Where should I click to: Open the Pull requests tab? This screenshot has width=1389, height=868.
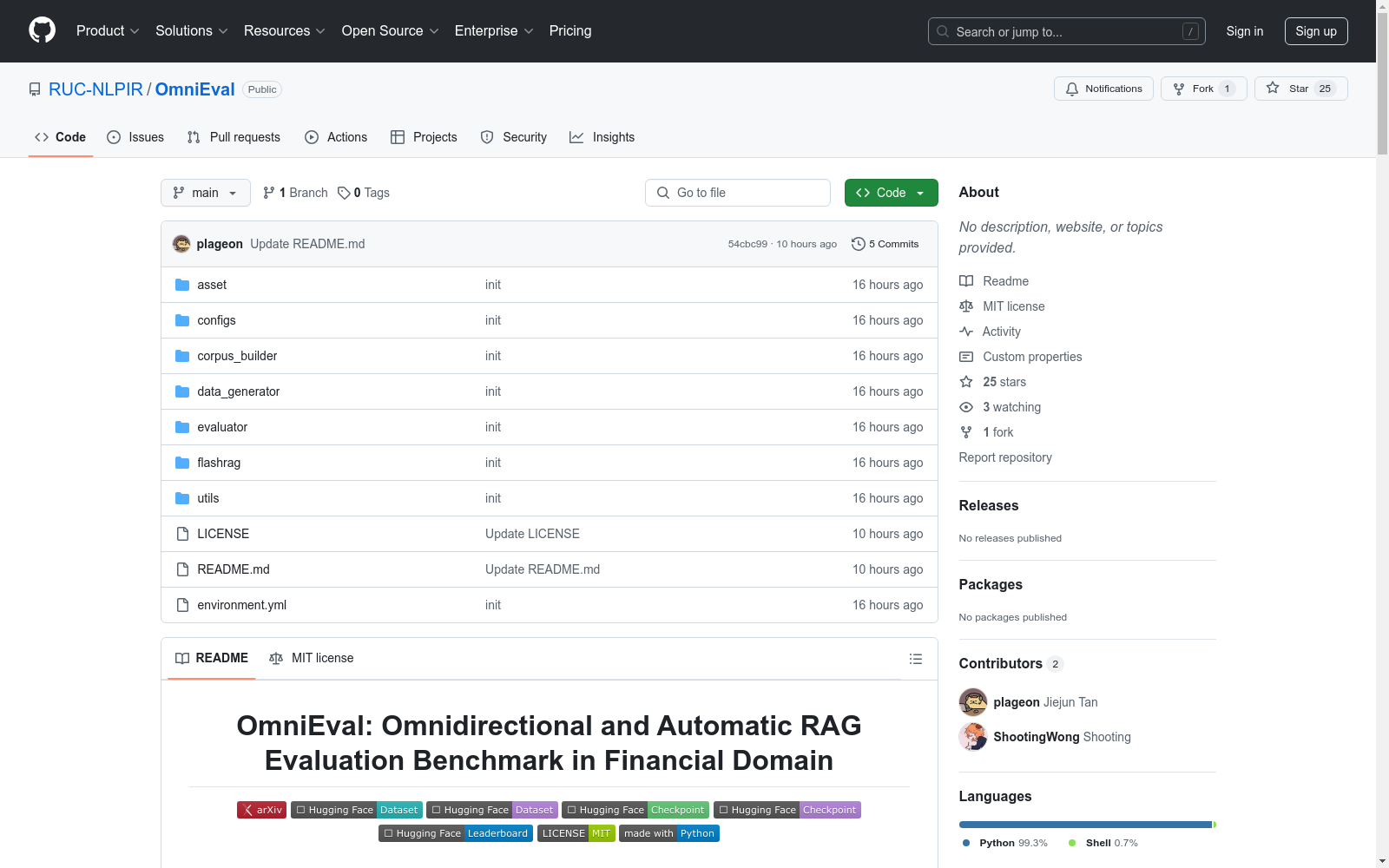[x=234, y=137]
